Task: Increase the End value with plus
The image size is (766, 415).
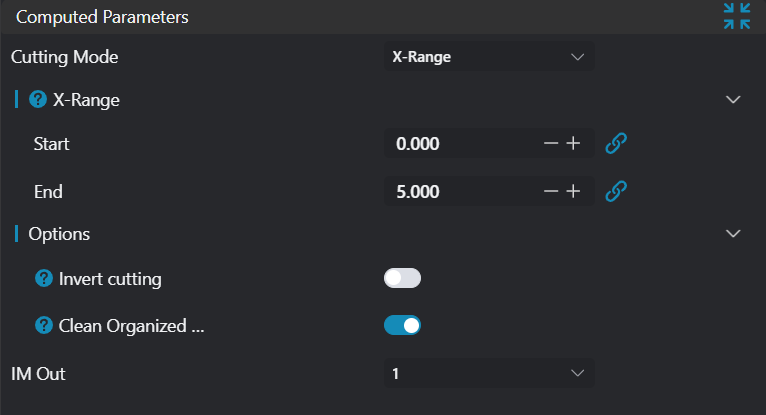Action: tap(573, 190)
